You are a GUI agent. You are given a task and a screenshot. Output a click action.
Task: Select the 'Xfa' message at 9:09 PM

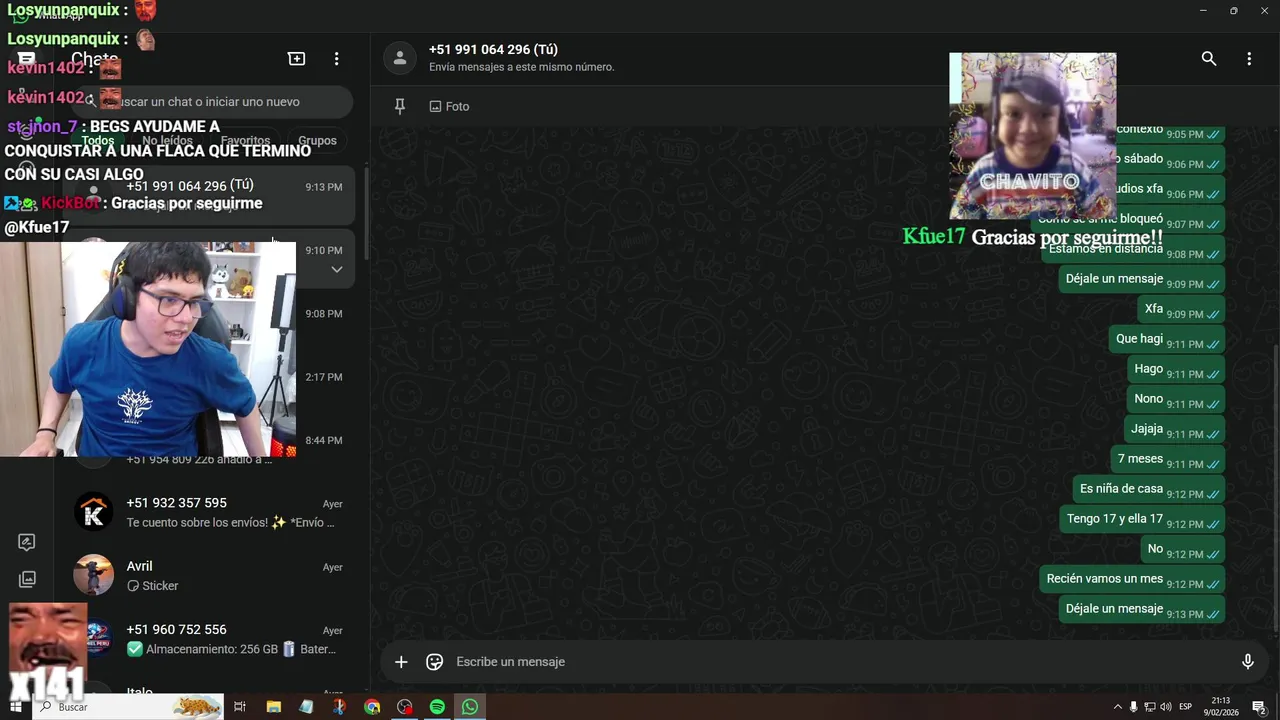tap(1181, 310)
